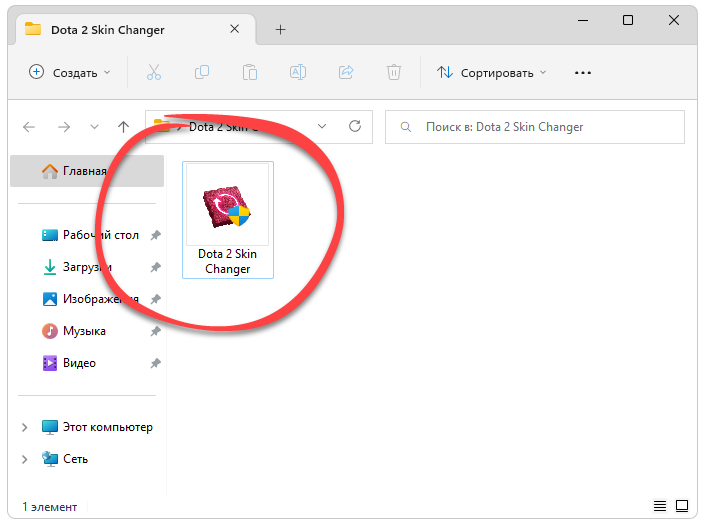Click pin icon next to Изображения
This screenshot has height=523, width=702.
pos(155,299)
